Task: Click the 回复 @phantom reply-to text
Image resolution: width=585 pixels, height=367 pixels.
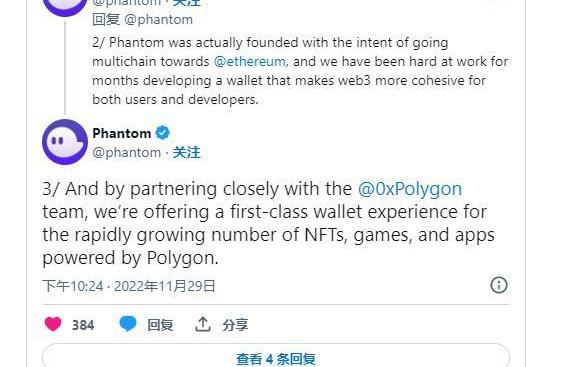Action: (x=143, y=19)
